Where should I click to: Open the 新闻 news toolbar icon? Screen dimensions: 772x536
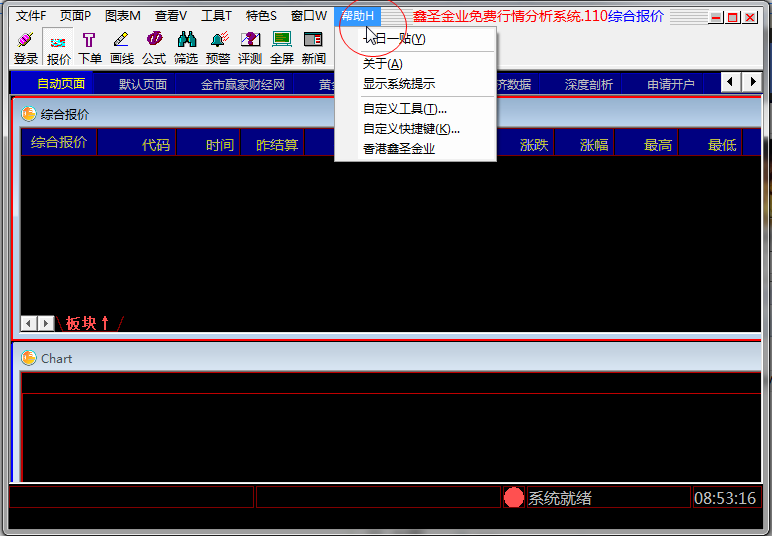pyautogui.click(x=314, y=48)
